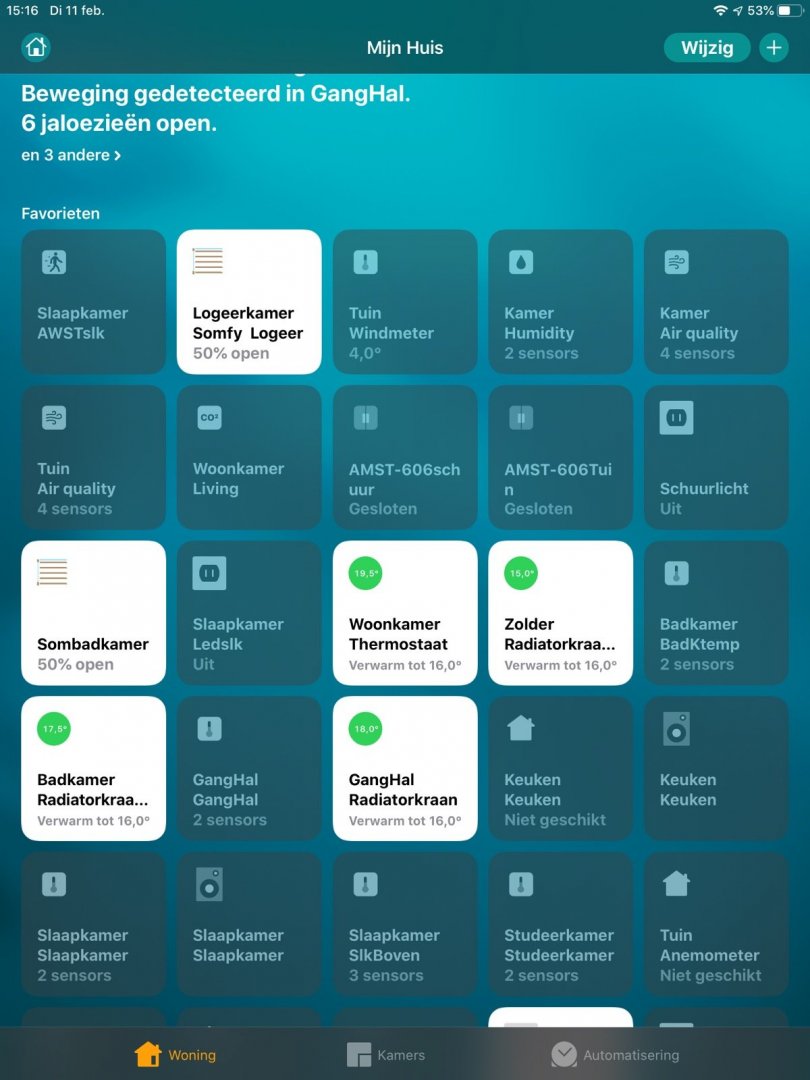Screen dimensions: 810x1080
Task: Expand the 'en 3 andere' status link
Action: tap(71, 155)
